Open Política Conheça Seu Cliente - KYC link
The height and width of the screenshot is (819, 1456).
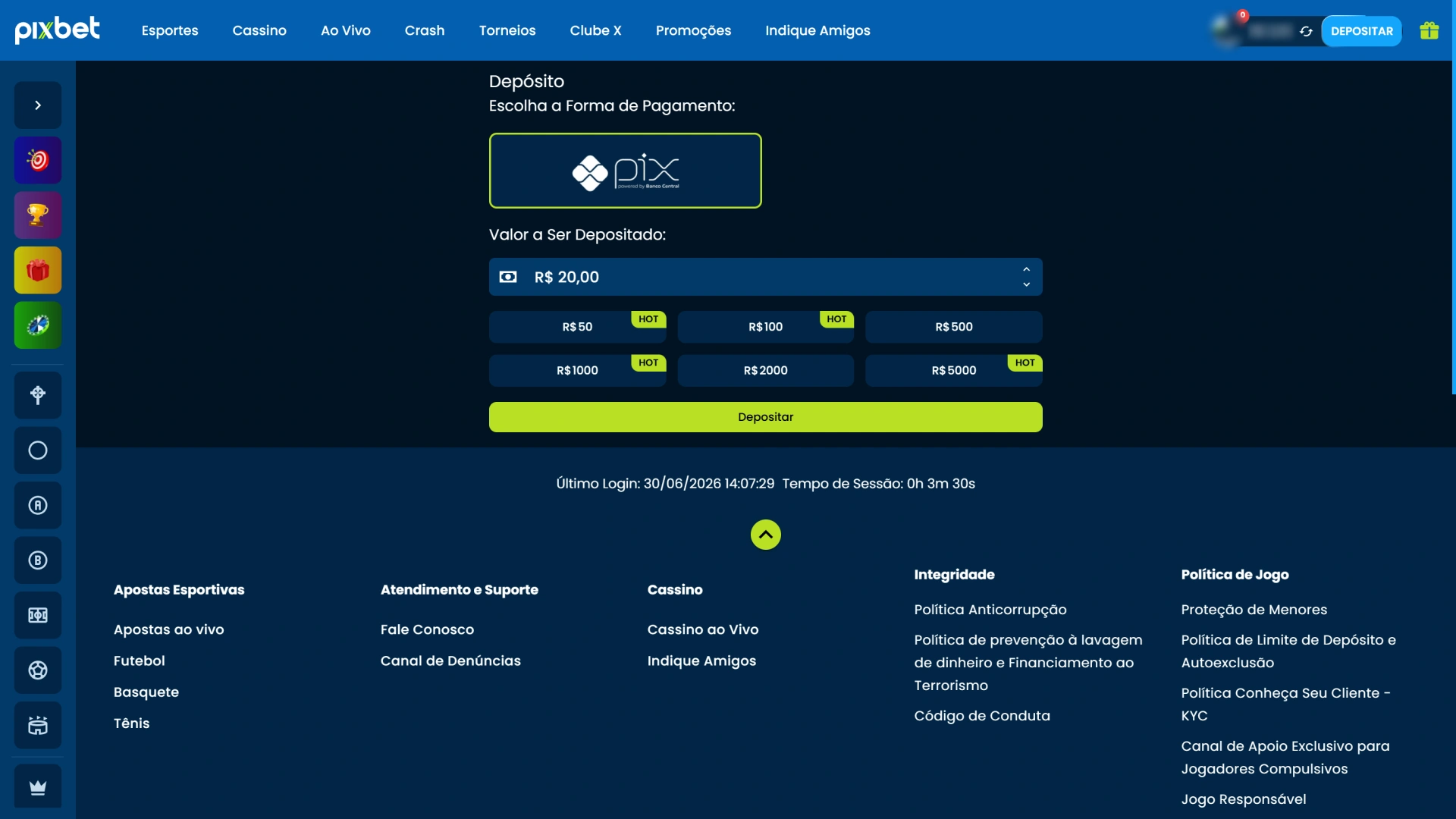1286,704
